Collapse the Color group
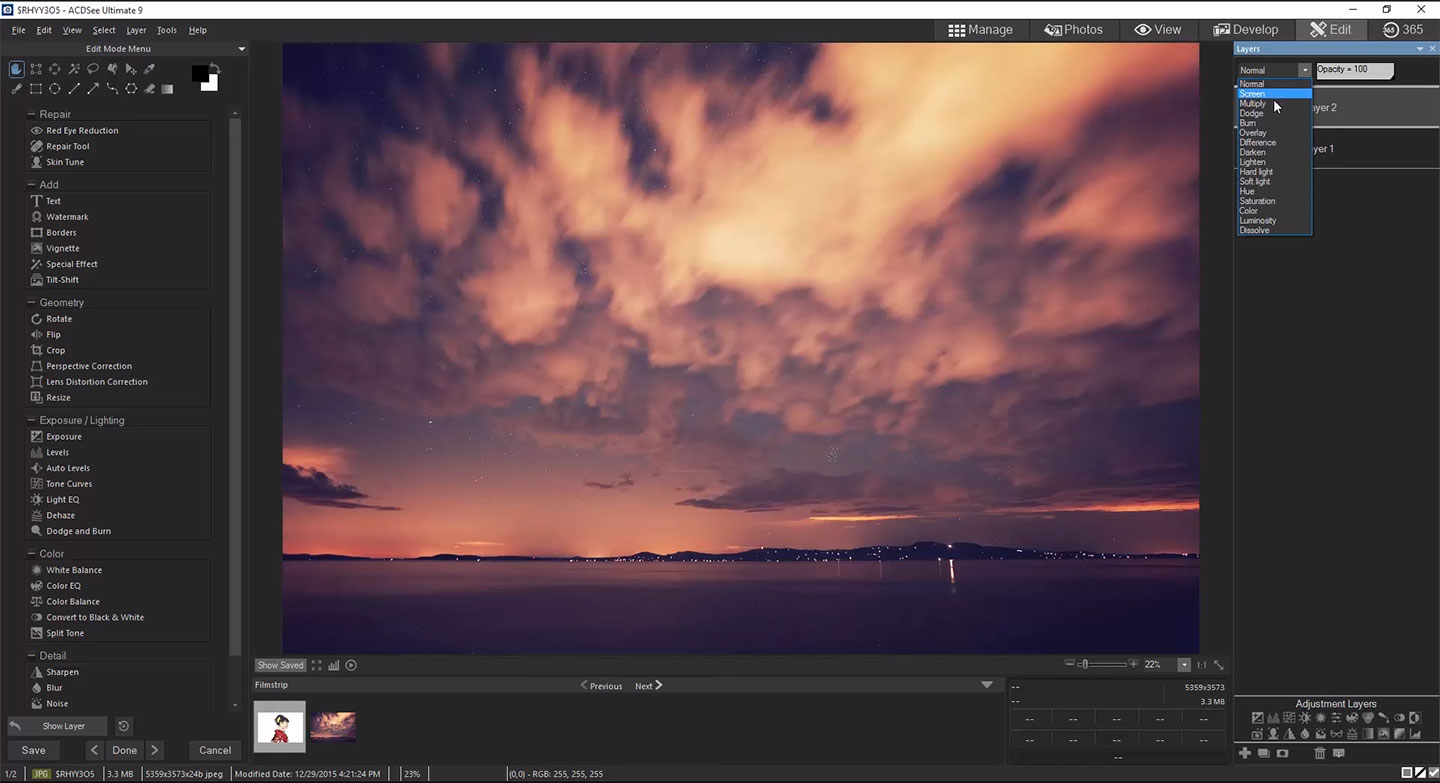The height and width of the screenshot is (783, 1440). [32, 553]
